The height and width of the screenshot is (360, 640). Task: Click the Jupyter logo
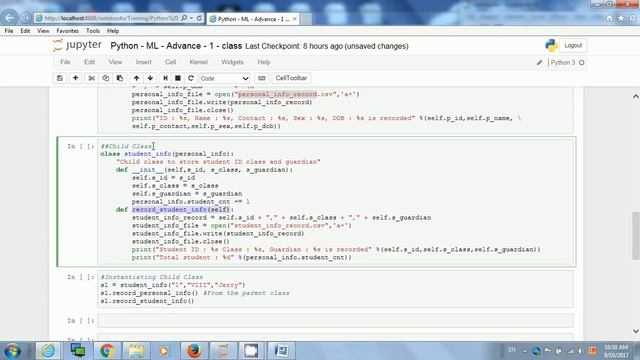[77, 45]
